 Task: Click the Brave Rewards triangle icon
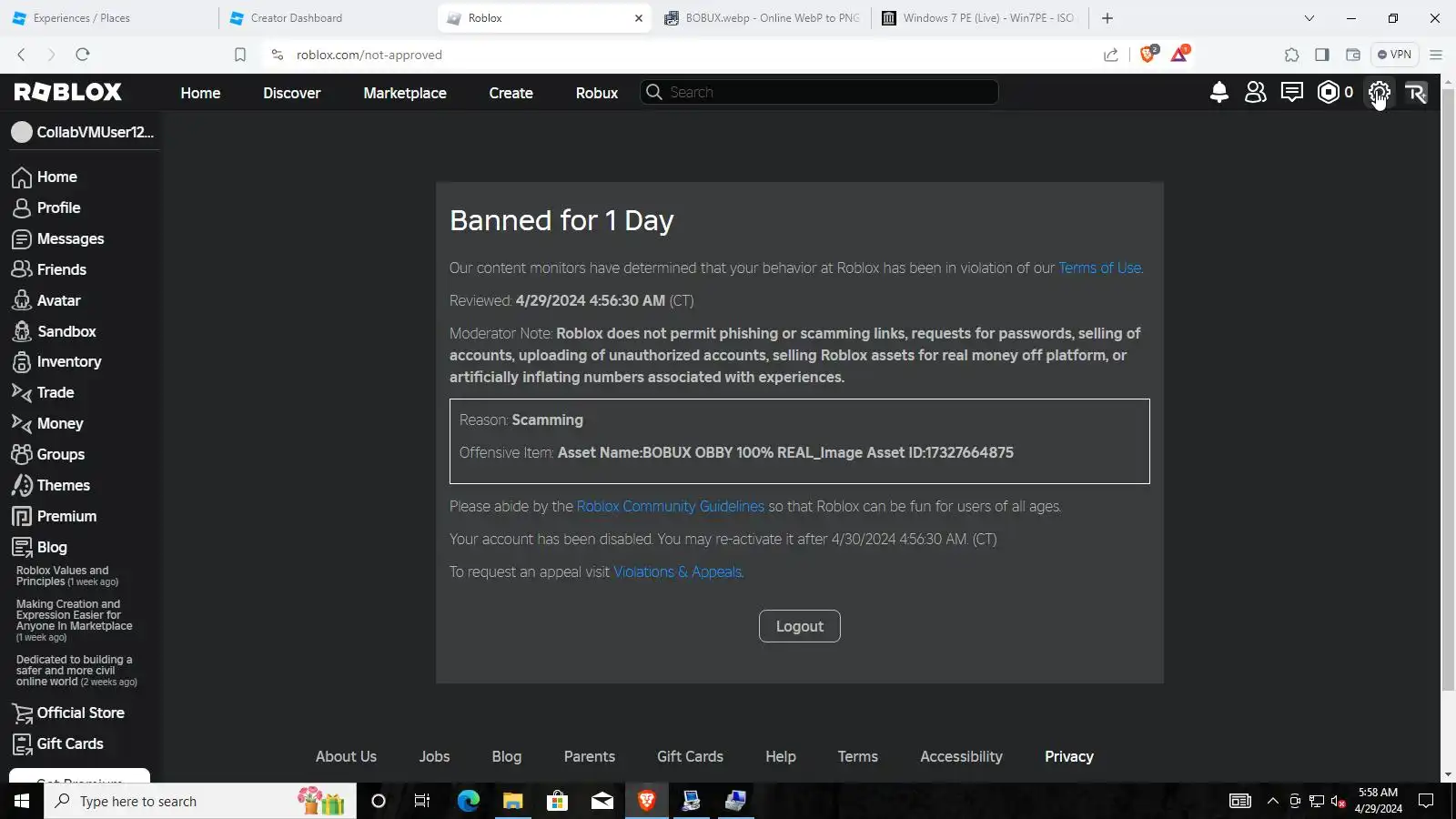(1179, 55)
